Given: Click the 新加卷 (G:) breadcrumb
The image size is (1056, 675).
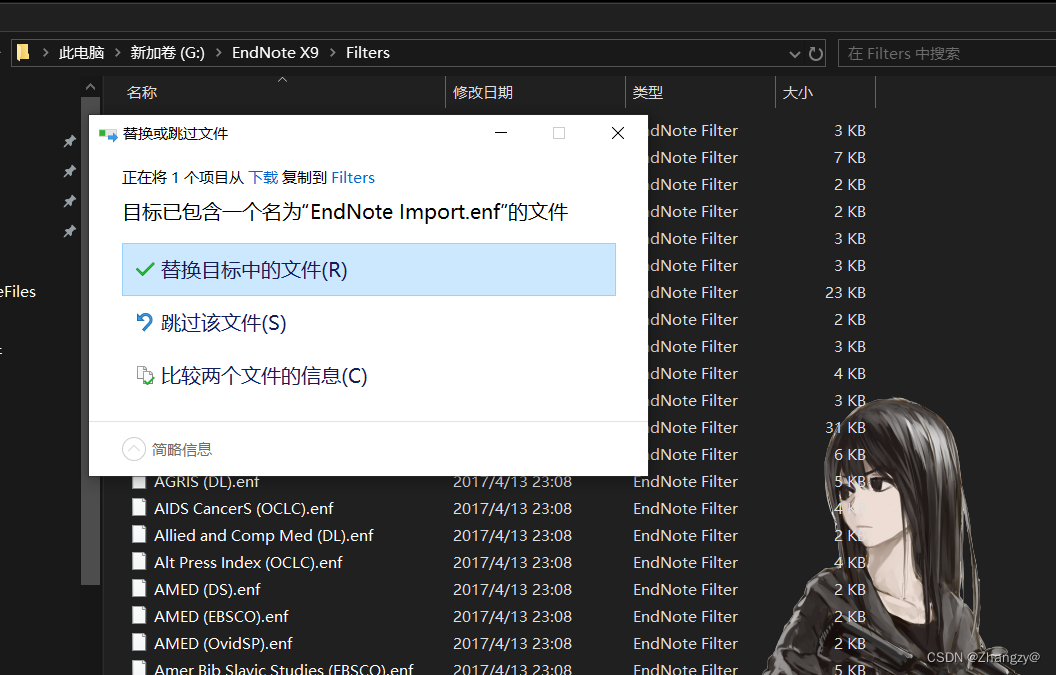Looking at the screenshot, I should [167, 53].
